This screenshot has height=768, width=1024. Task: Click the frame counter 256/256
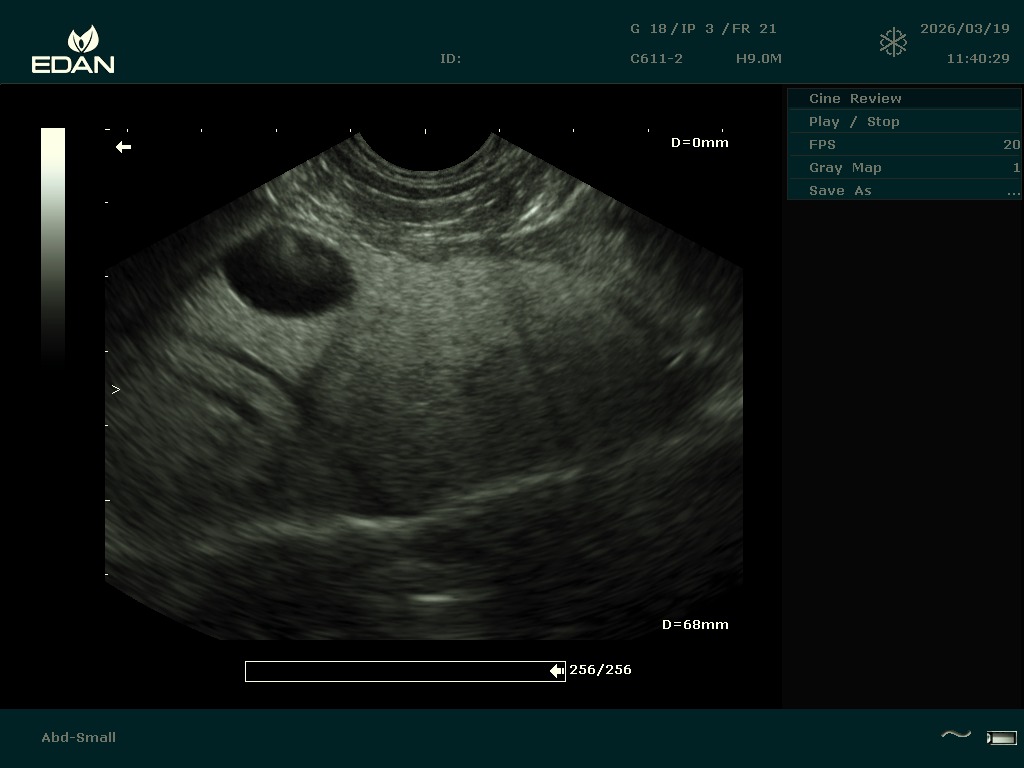600,670
